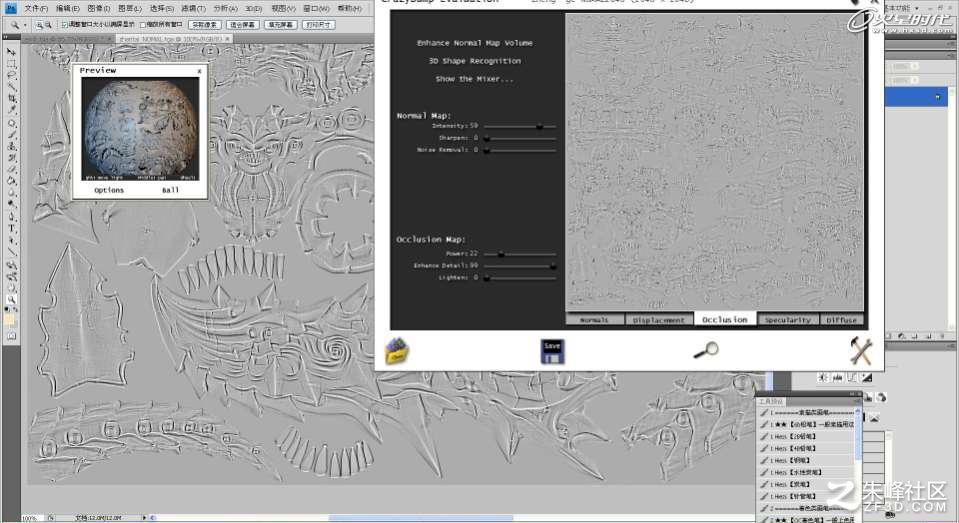Close the Preview window with x
The image size is (959, 523).
tap(199, 71)
